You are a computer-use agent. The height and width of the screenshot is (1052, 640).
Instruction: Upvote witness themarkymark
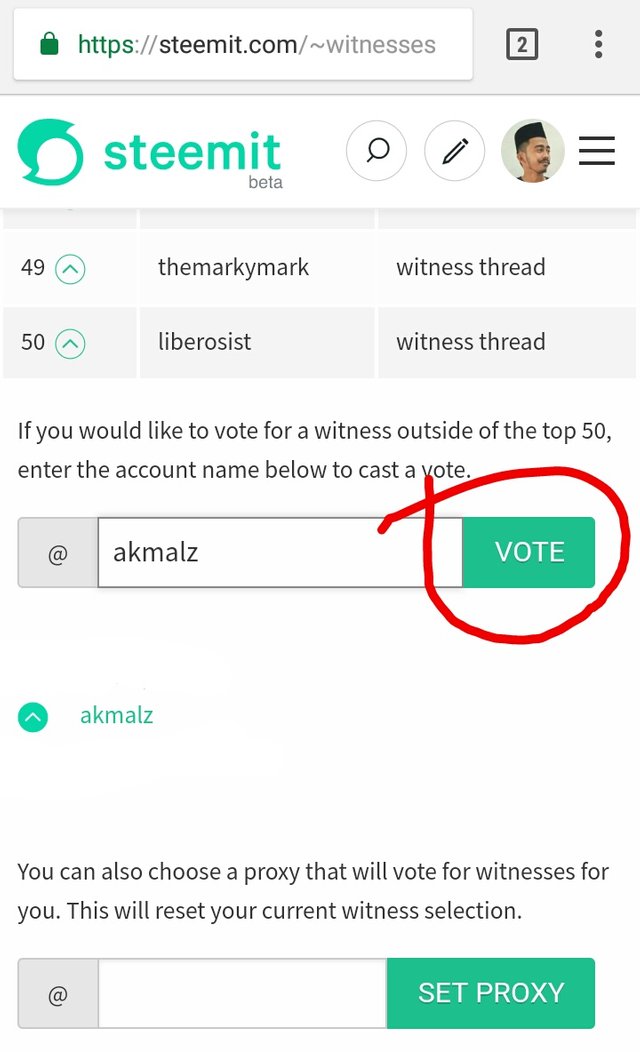(x=70, y=270)
